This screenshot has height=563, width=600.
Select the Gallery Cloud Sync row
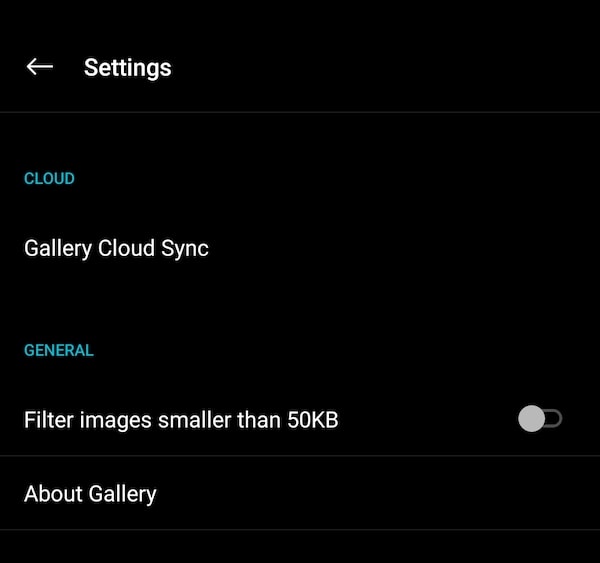300,248
